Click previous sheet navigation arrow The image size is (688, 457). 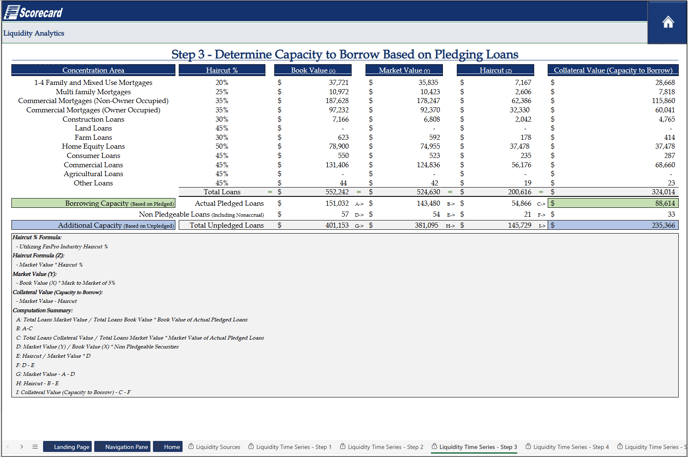point(8,446)
